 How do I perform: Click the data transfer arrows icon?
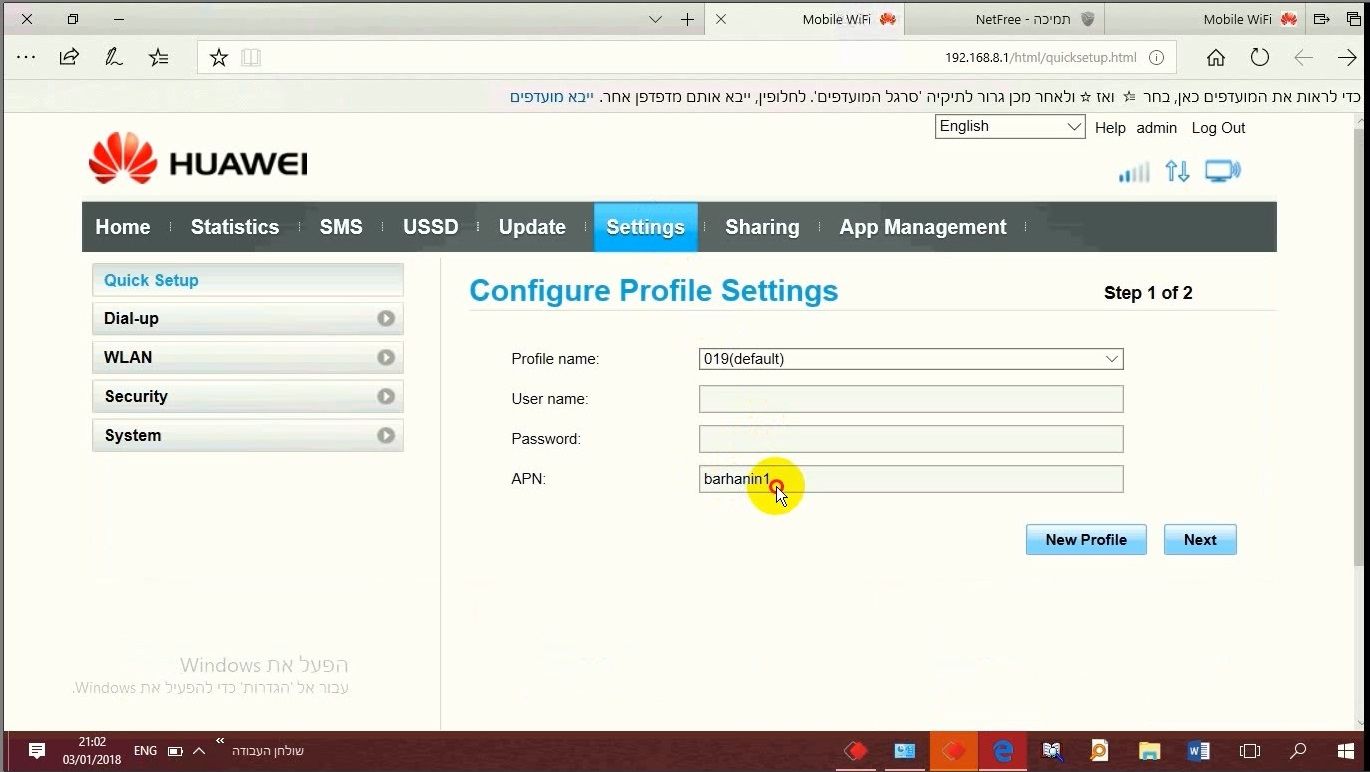[x=1178, y=172]
